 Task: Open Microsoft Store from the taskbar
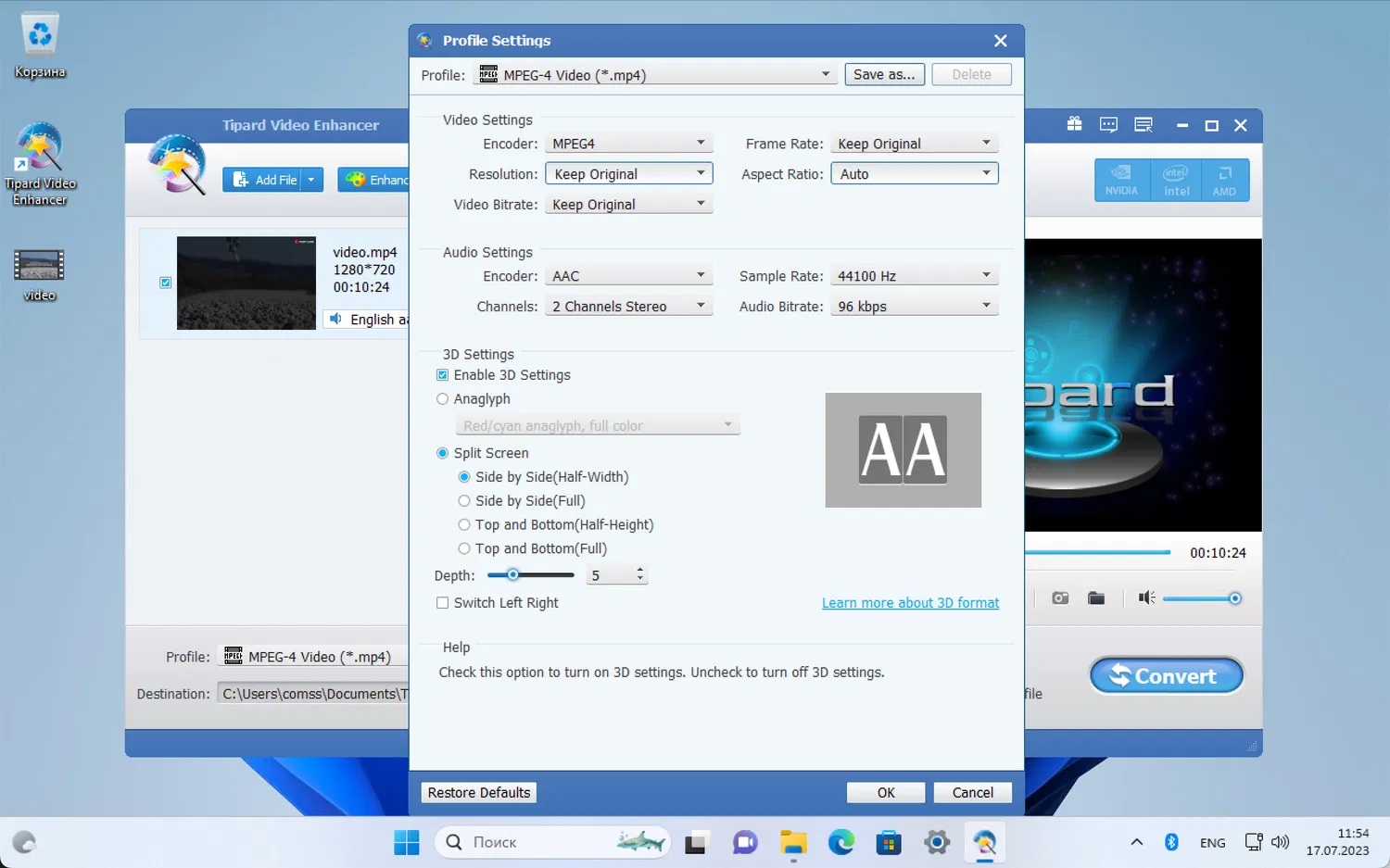889,843
